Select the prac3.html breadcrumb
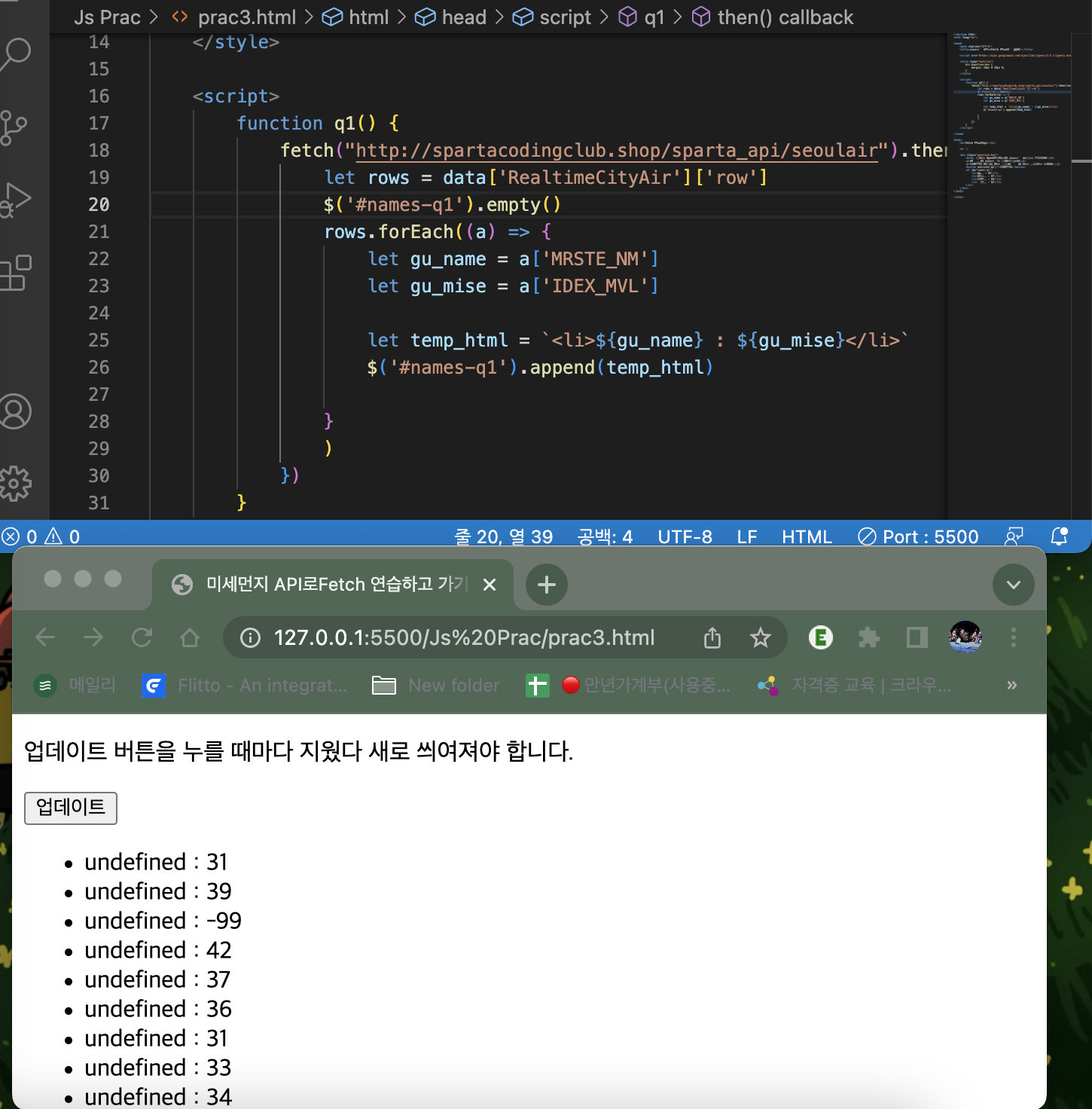The image size is (1092, 1109). click(x=235, y=17)
